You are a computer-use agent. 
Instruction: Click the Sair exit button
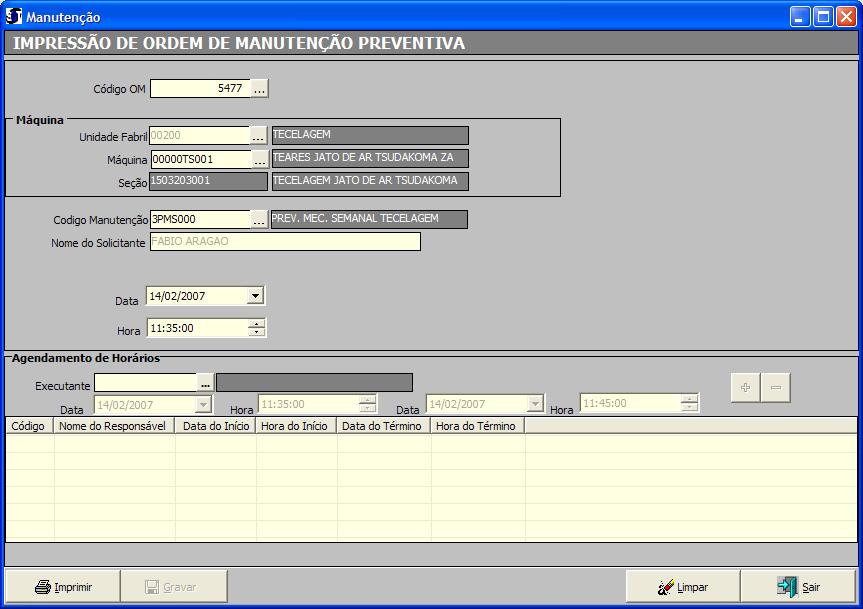point(798,587)
